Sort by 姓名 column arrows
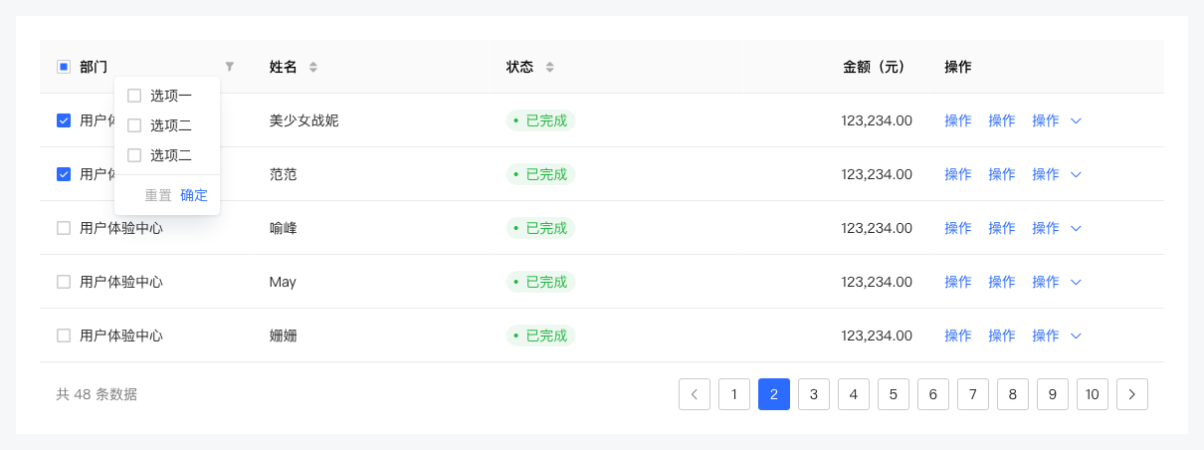The image size is (1204, 450). click(x=313, y=67)
